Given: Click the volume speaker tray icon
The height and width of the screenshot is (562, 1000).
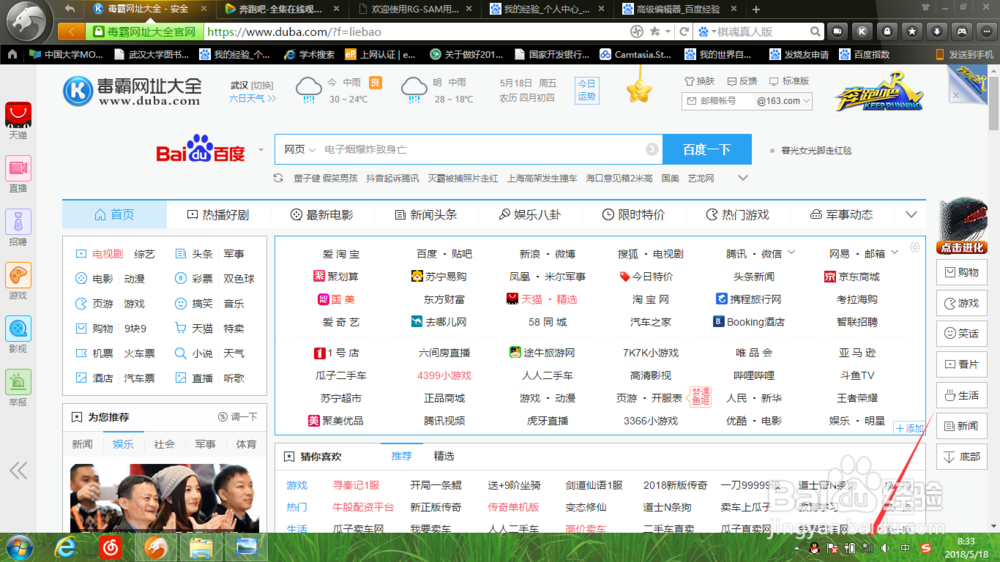Looking at the screenshot, I should tap(885, 548).
